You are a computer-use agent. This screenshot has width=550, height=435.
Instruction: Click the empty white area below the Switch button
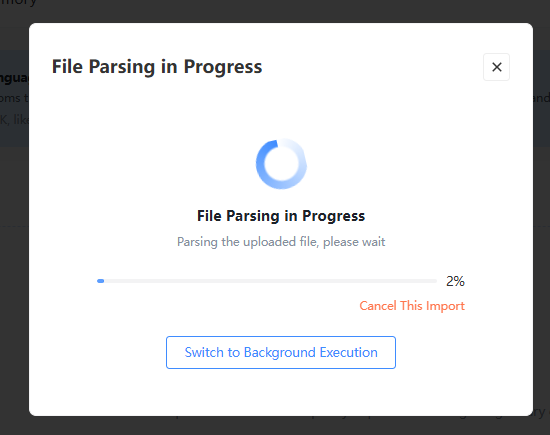[281, 392]
